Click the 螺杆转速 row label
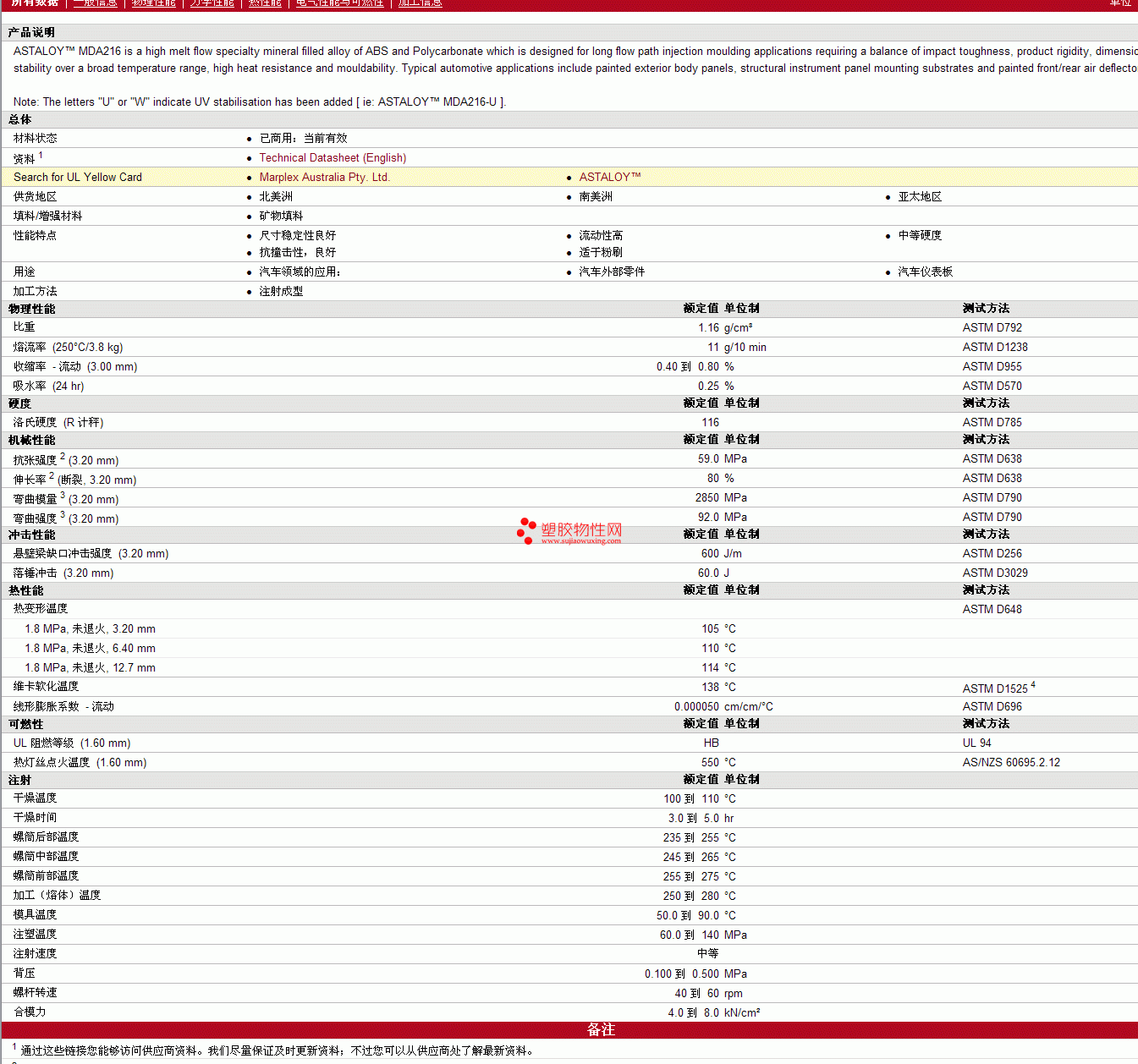 [35, 993]
